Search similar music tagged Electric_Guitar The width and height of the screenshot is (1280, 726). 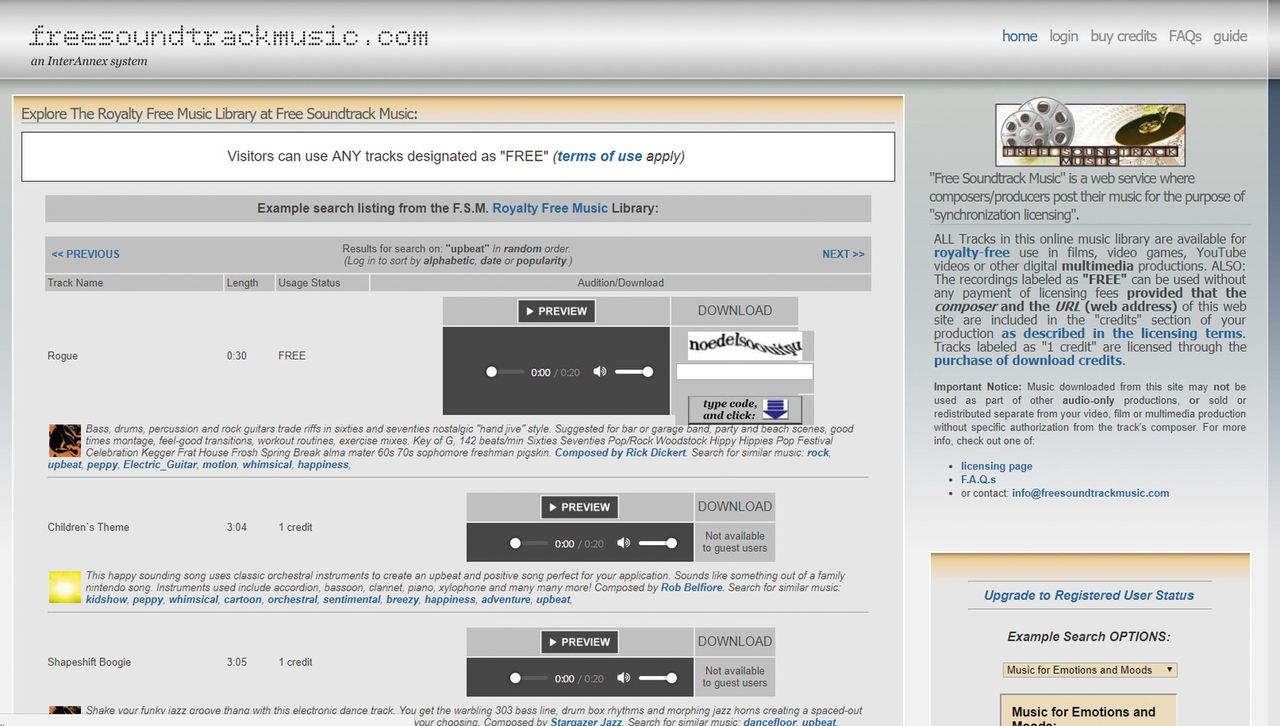159,465
